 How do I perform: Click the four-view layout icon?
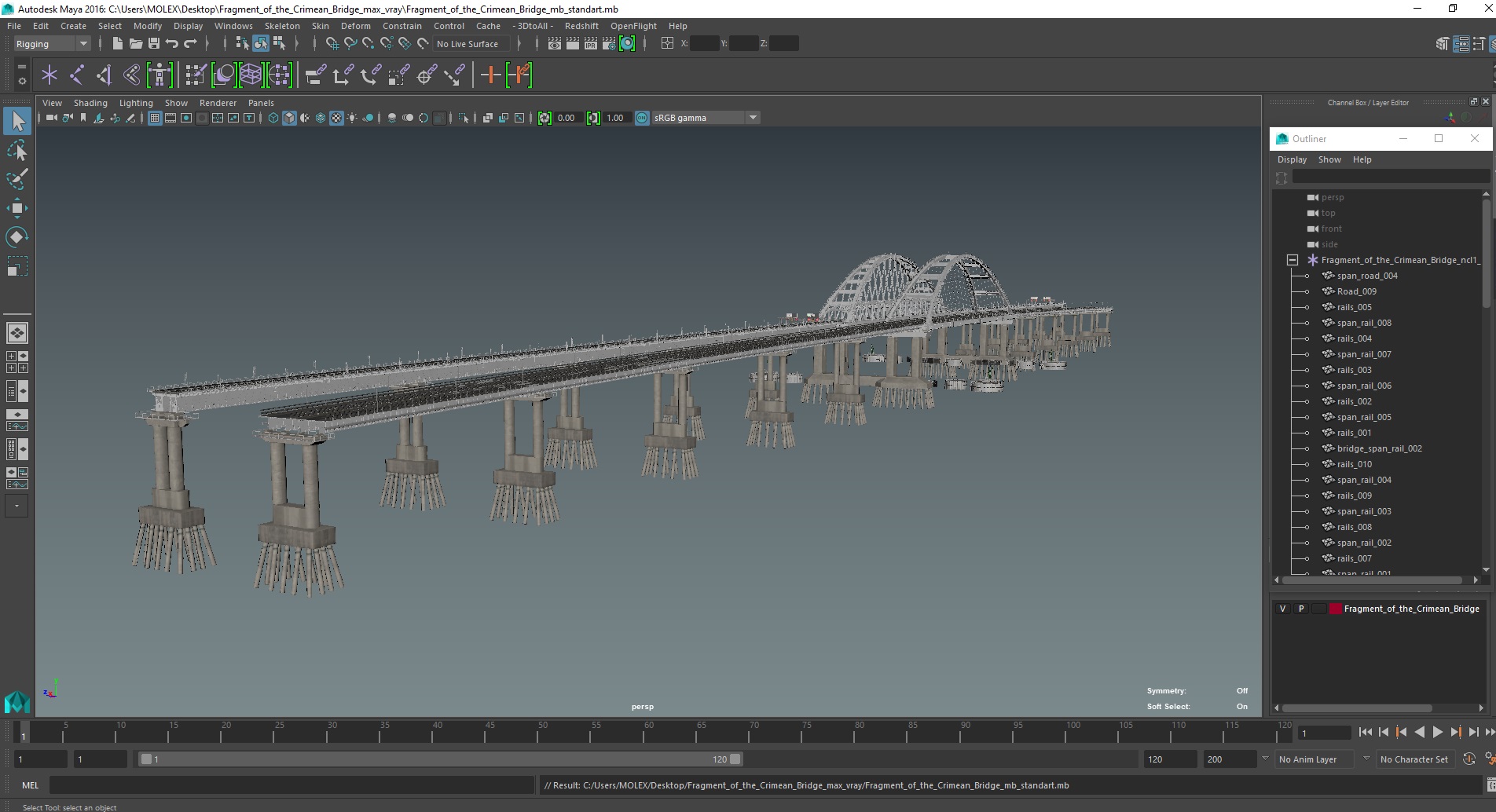pyautogui.click(x=17, y=362)
